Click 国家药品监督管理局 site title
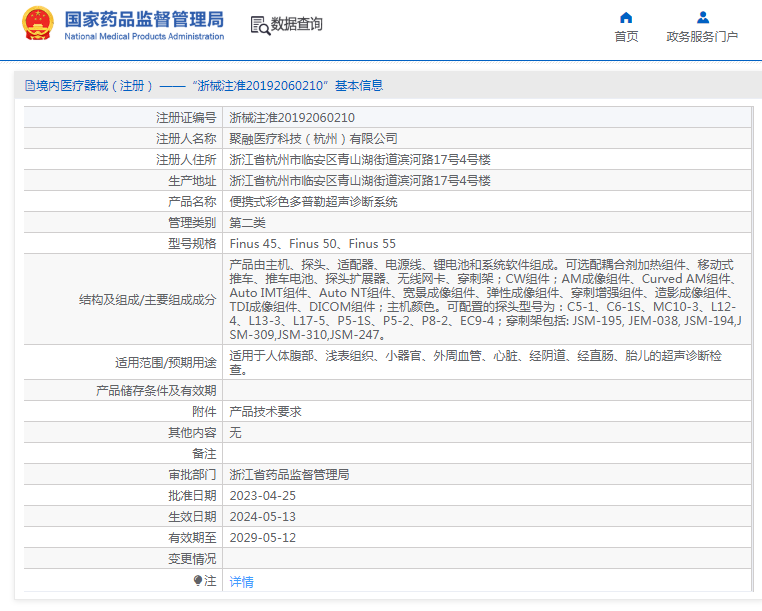 [x=144, y=19]
